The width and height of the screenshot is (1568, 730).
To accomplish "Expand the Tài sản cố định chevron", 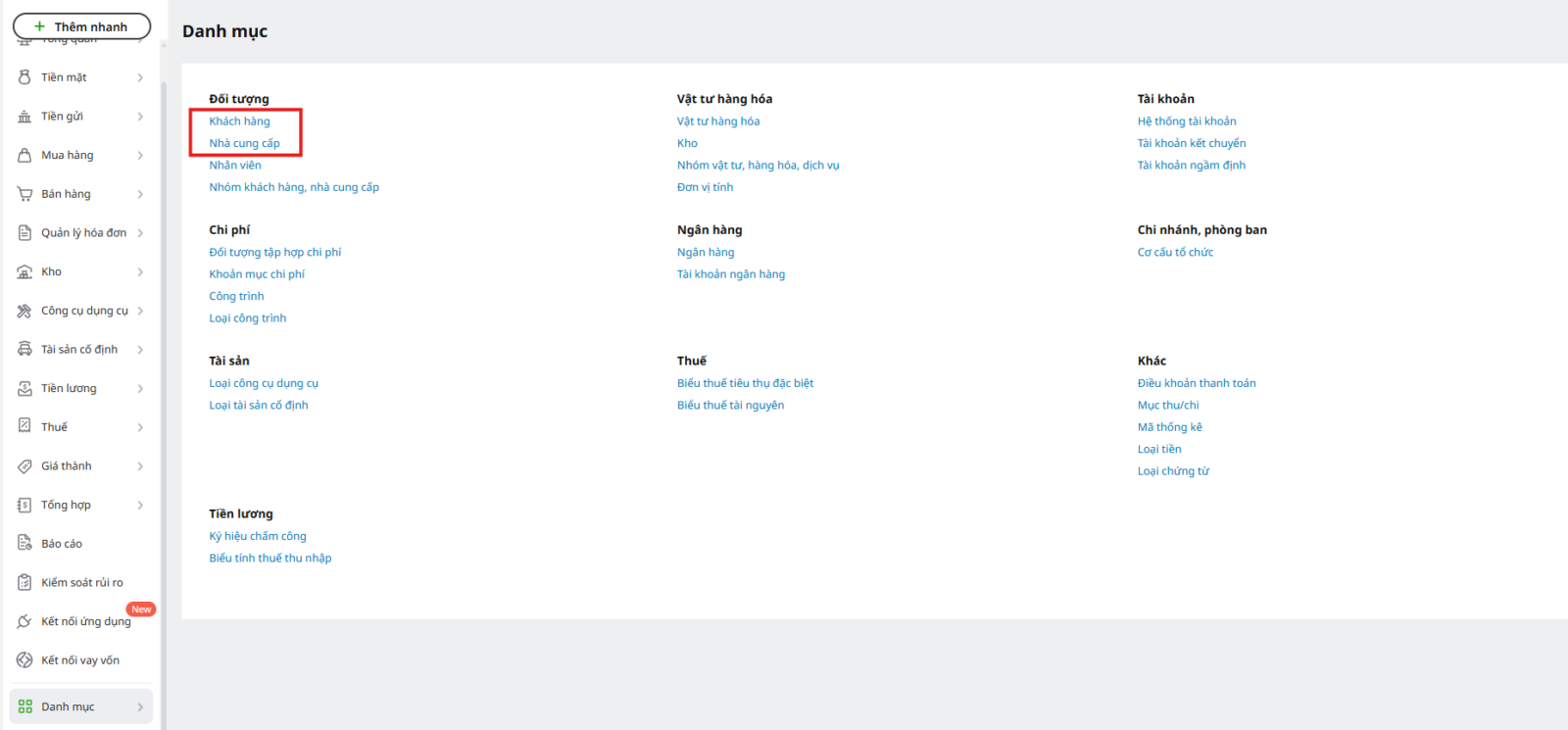I will pyautogui.click(x=140, y=350).
